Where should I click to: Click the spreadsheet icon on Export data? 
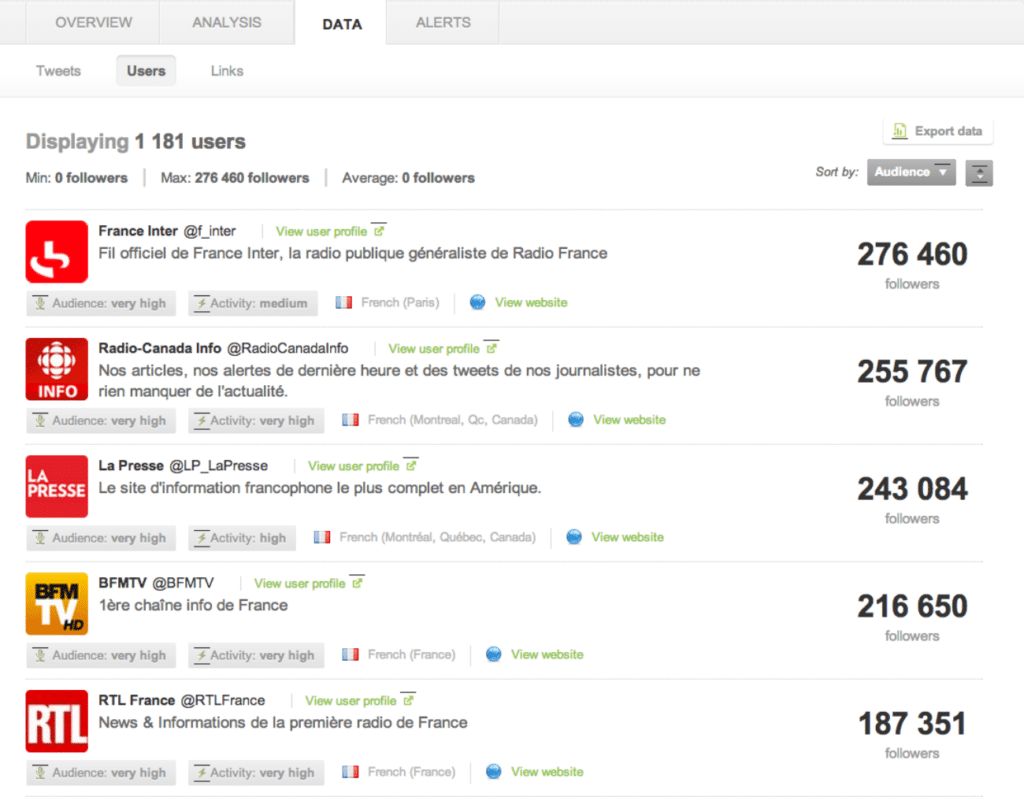tap(900, 131)
